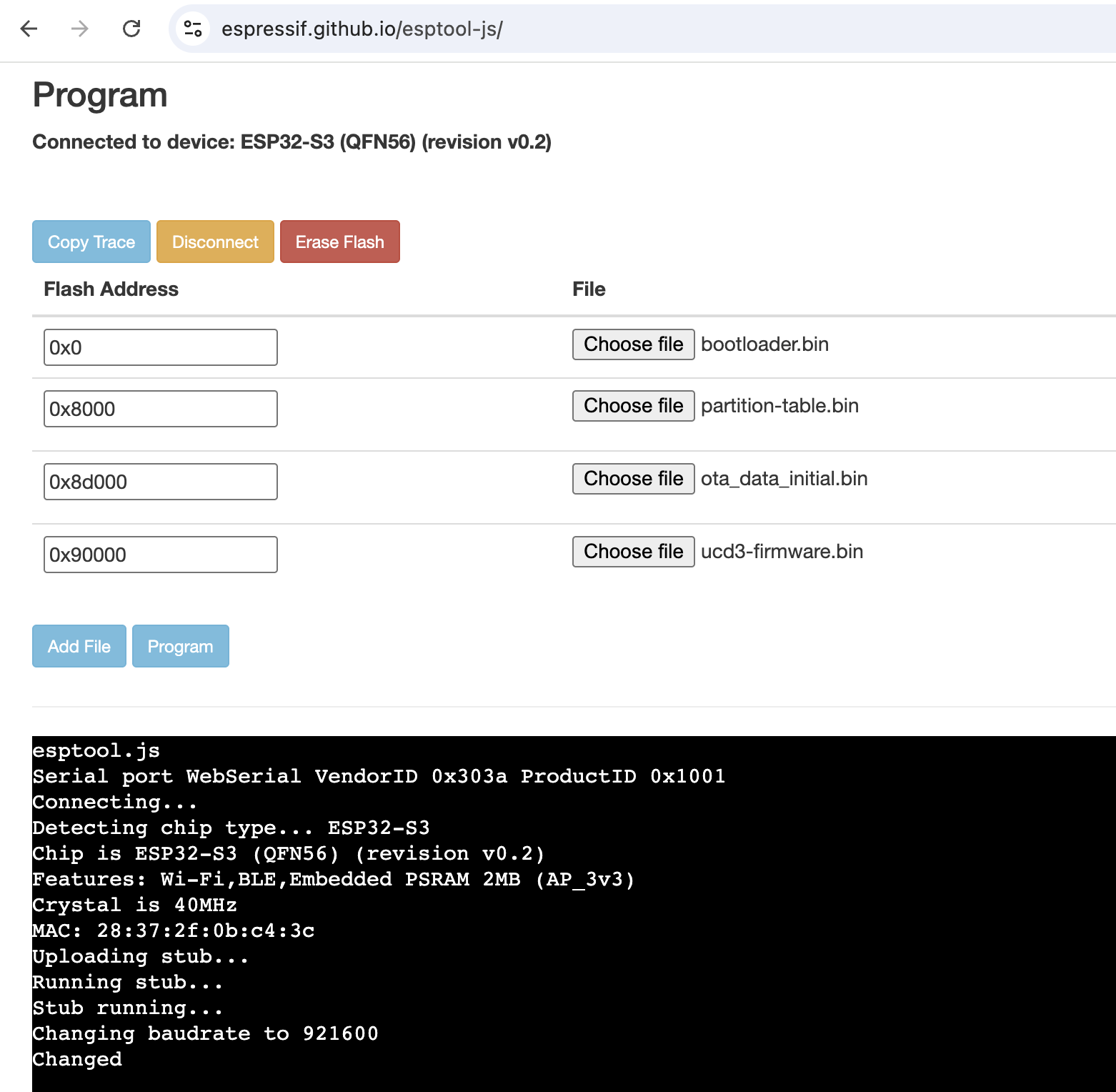Select the 0x8000 flash address field
The width and height of the screenshot is (1116, 1092).
(160, 408)
